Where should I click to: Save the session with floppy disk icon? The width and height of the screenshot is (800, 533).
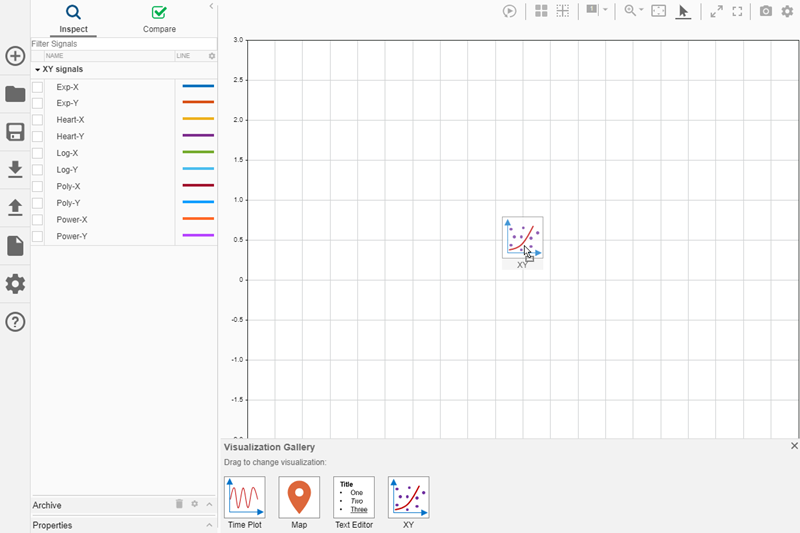point(15,132)
